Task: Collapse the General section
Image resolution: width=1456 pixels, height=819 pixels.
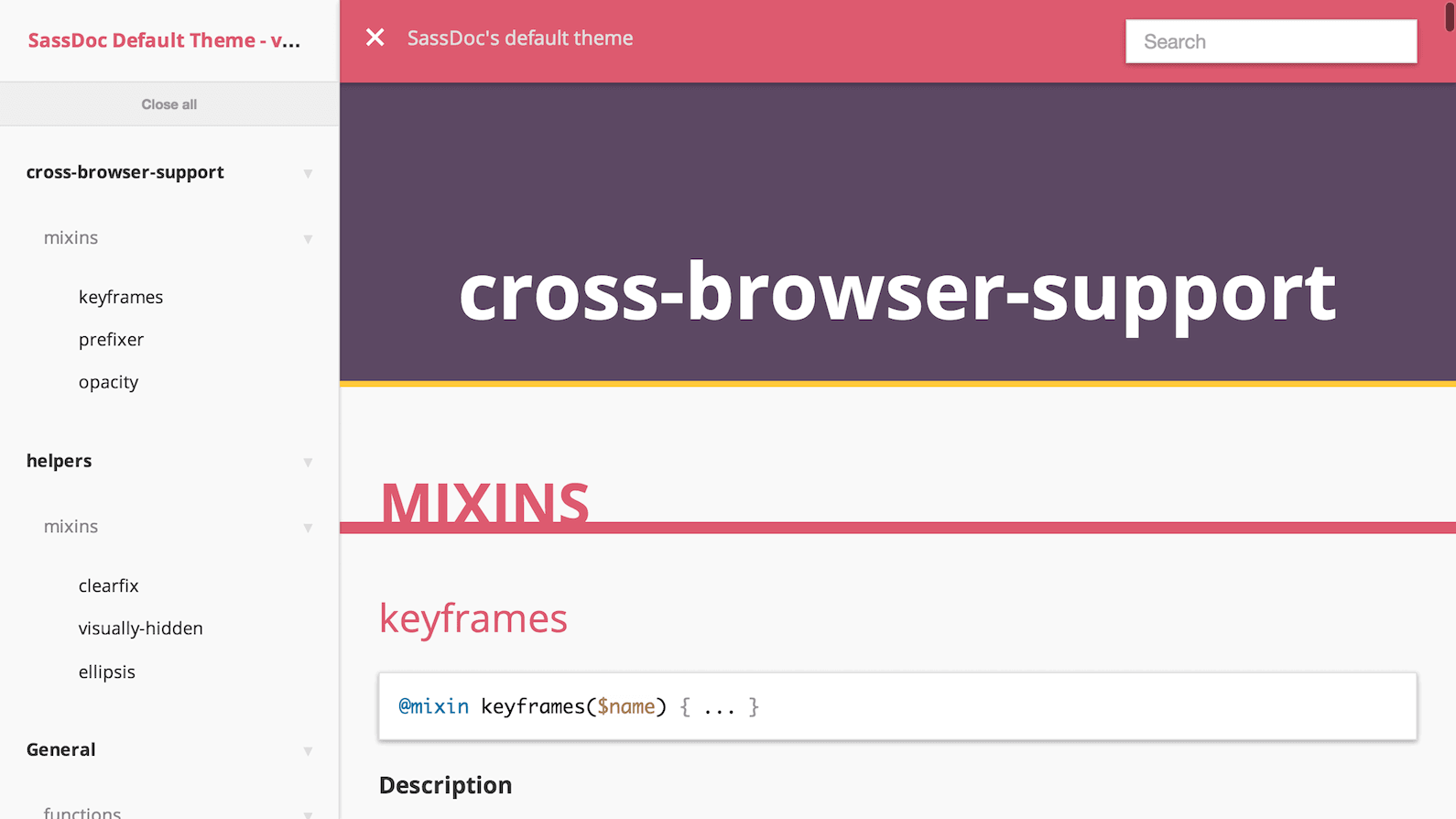Action: tap(308, 750)
